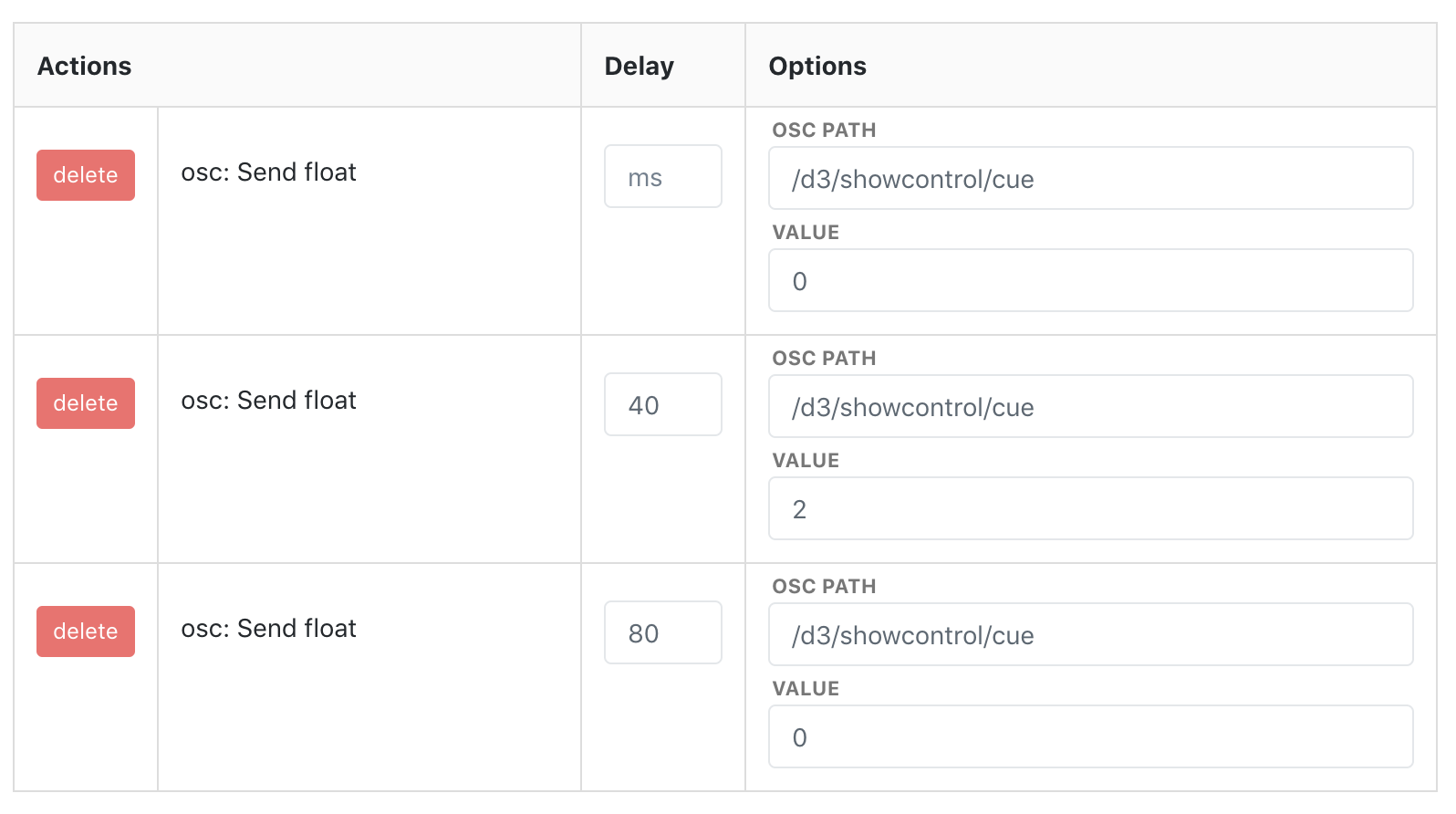The width and height of the screenshot is (1456, 814).
Task: Click the empty Delay field showing ms placeholder
Action: 662,176
